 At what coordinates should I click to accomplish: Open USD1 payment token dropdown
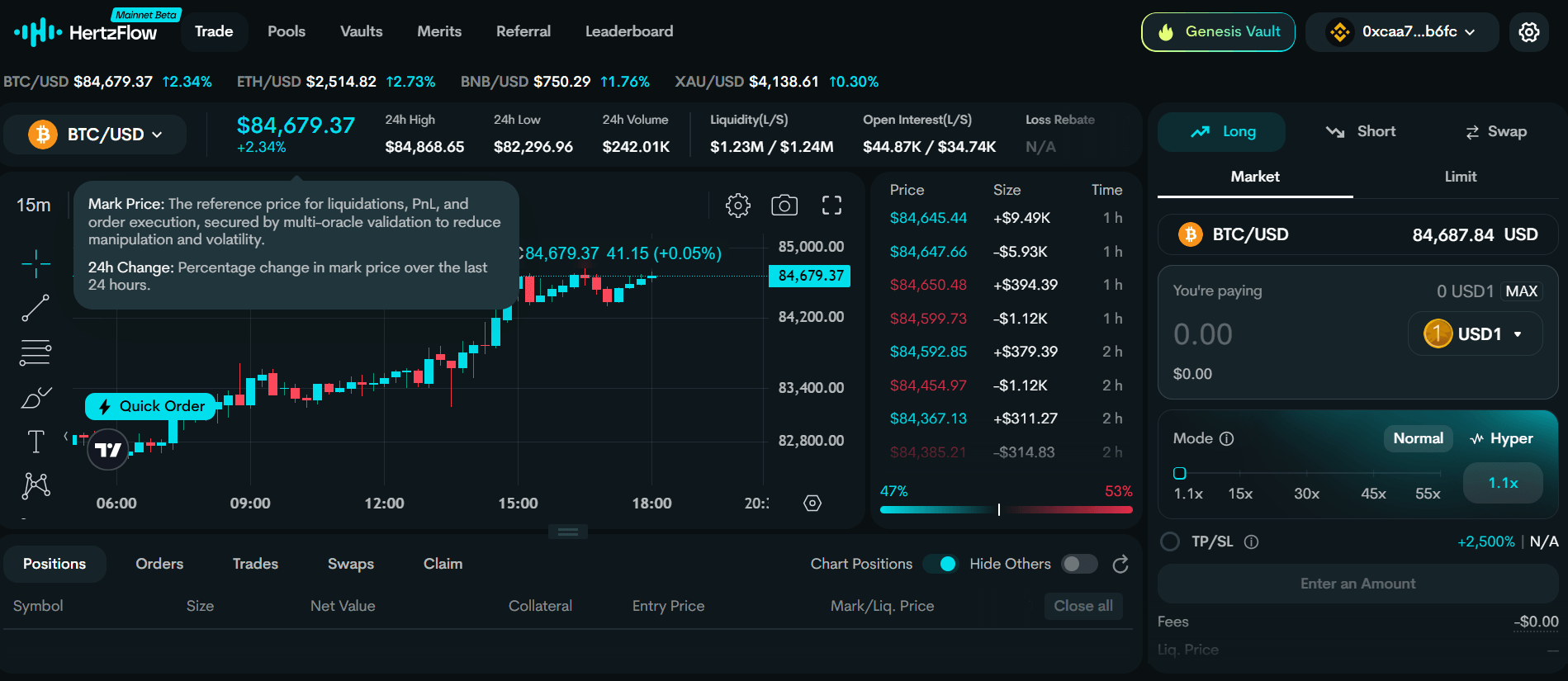[x=1475, y=334]
